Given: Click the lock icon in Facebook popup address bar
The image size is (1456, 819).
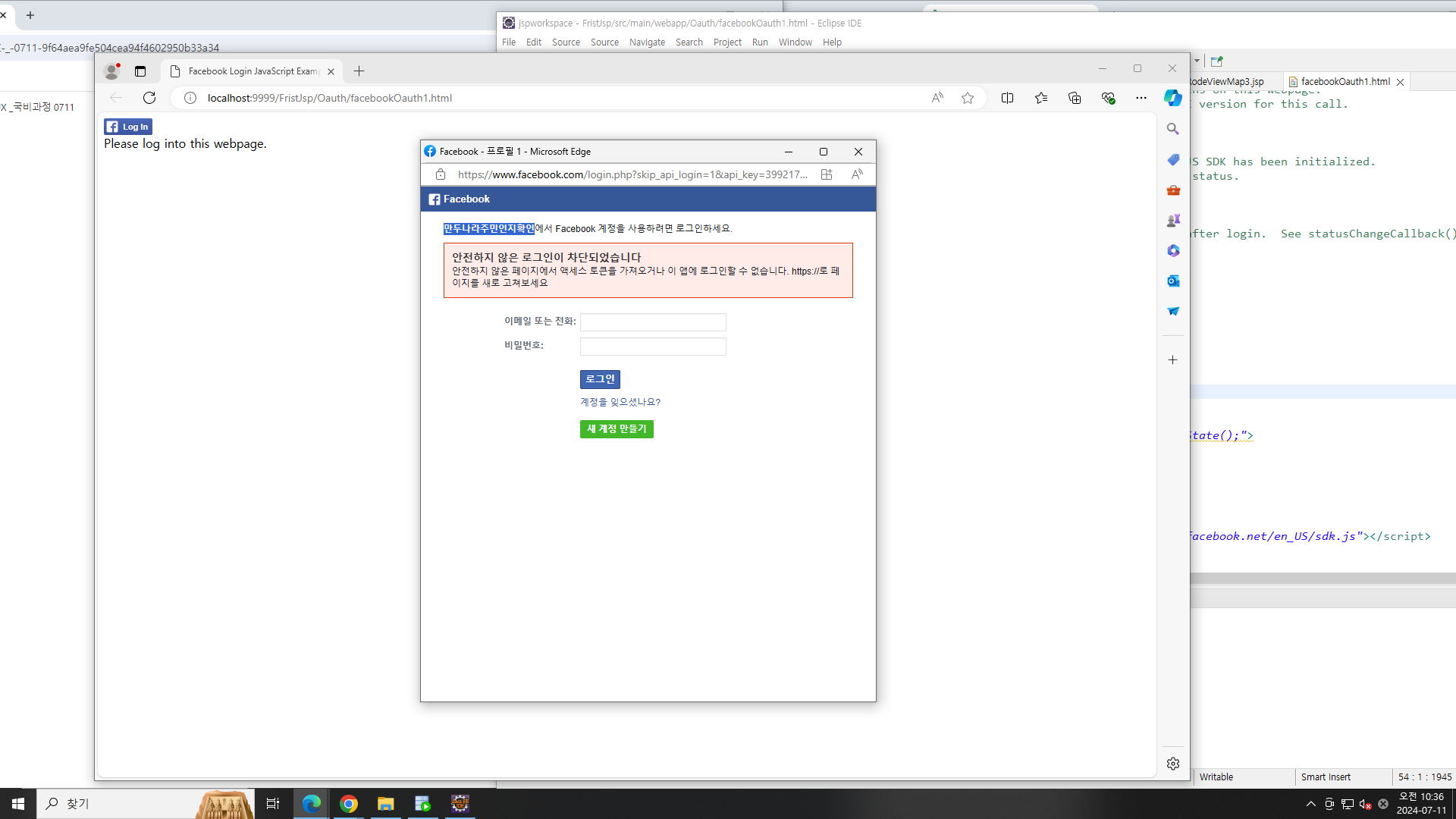Looking at the screenshot, I should pos(441,174).
